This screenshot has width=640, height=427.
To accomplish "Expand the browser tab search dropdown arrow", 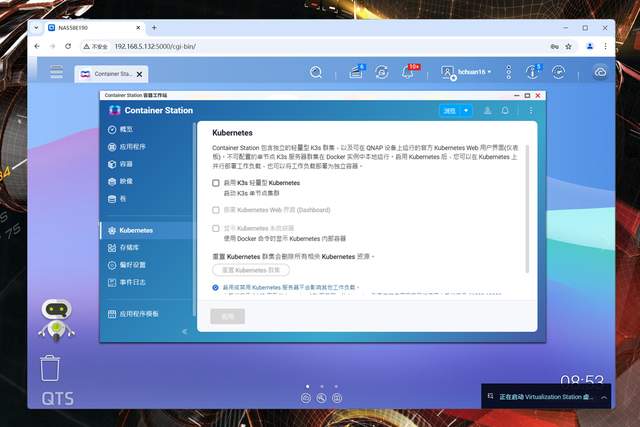I will click(x=36, y=28).
